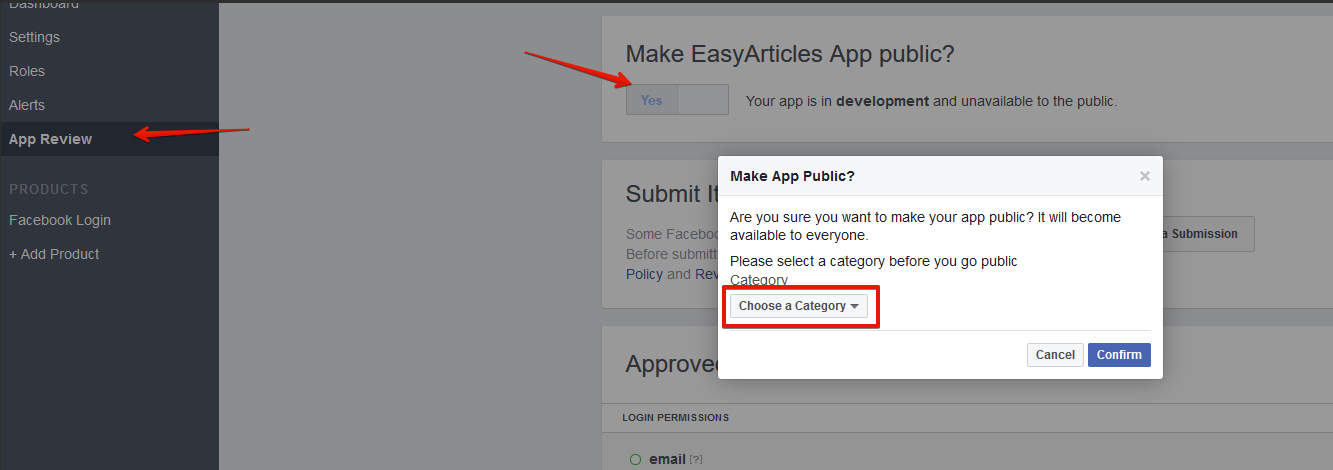Open Alerts in the sidebar
Image resolution: width=1333 pixels, height=470 pixels.
click(x=27, y=105)
